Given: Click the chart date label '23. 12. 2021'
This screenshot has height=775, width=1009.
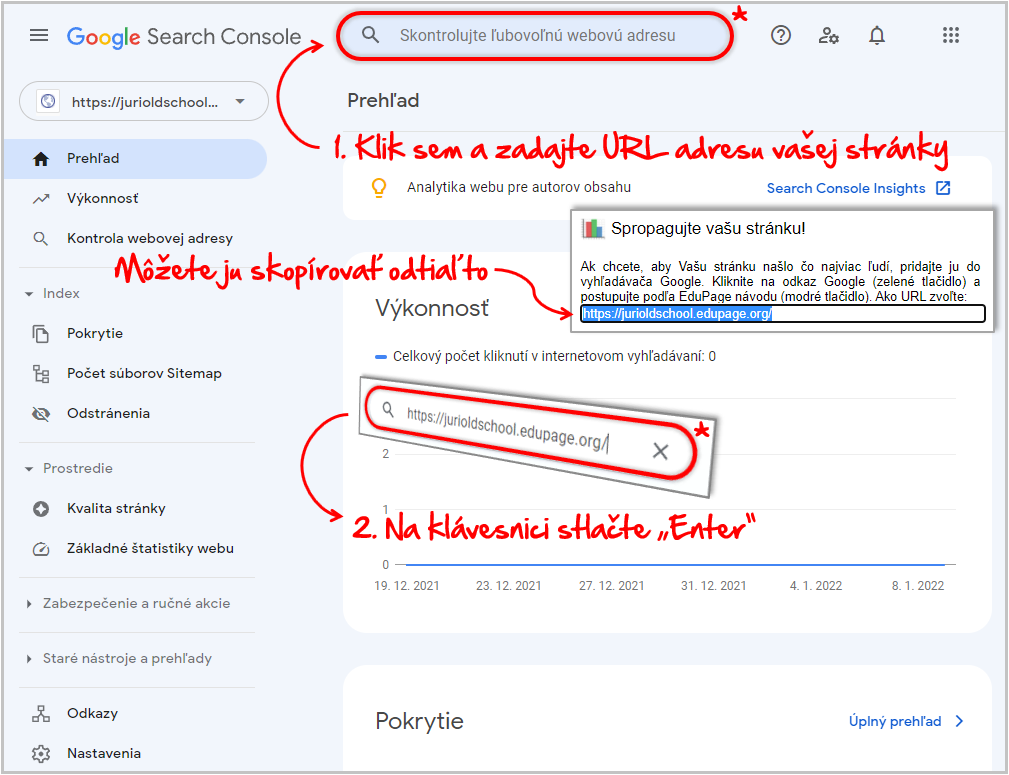Looking at the screenshot, I should pyautogui.click(x=508, y=586).
